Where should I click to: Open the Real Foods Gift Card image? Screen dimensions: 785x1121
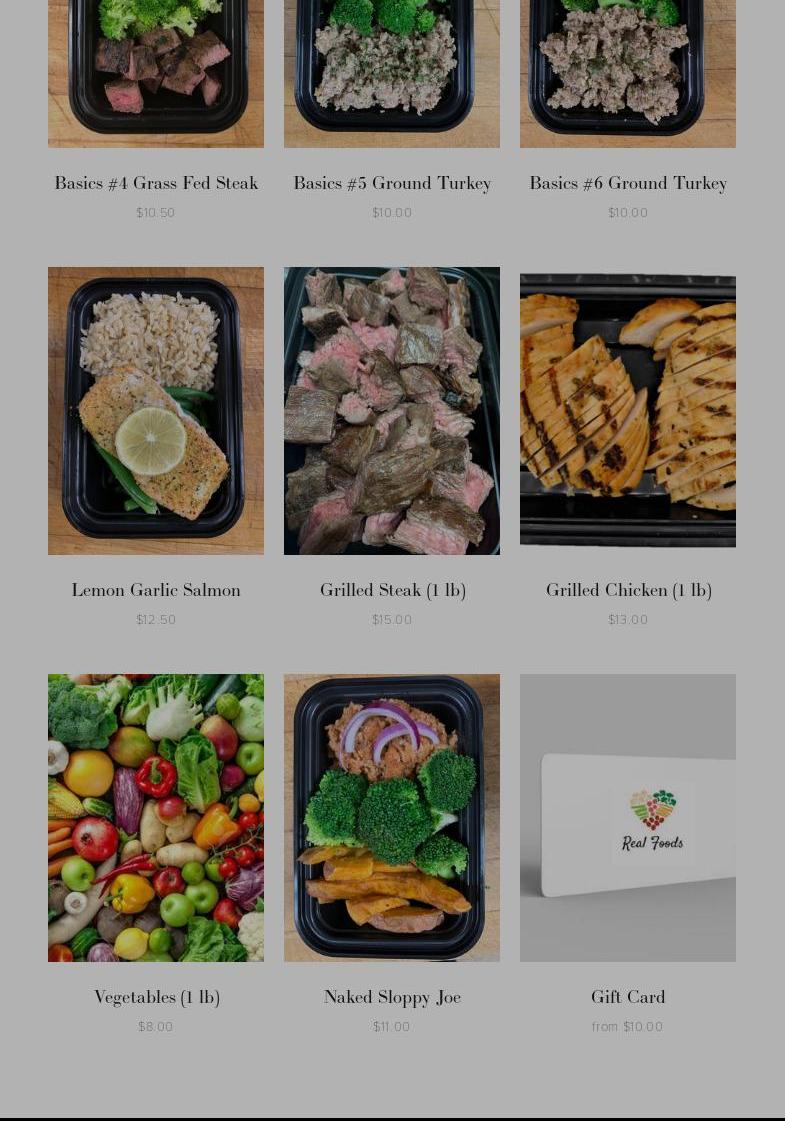tap(628, 818)
